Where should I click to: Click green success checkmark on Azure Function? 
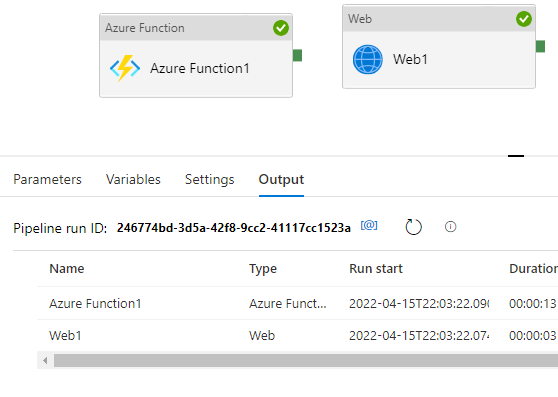(281, 28)
